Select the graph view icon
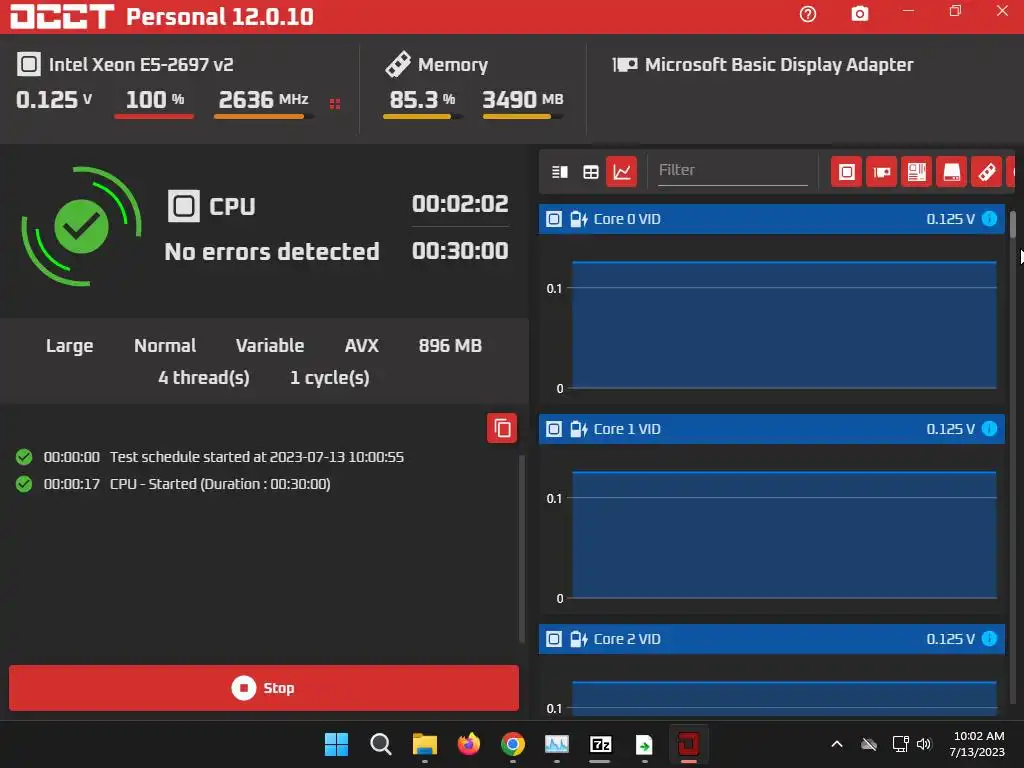1024x768 pixels. (621, 172)
